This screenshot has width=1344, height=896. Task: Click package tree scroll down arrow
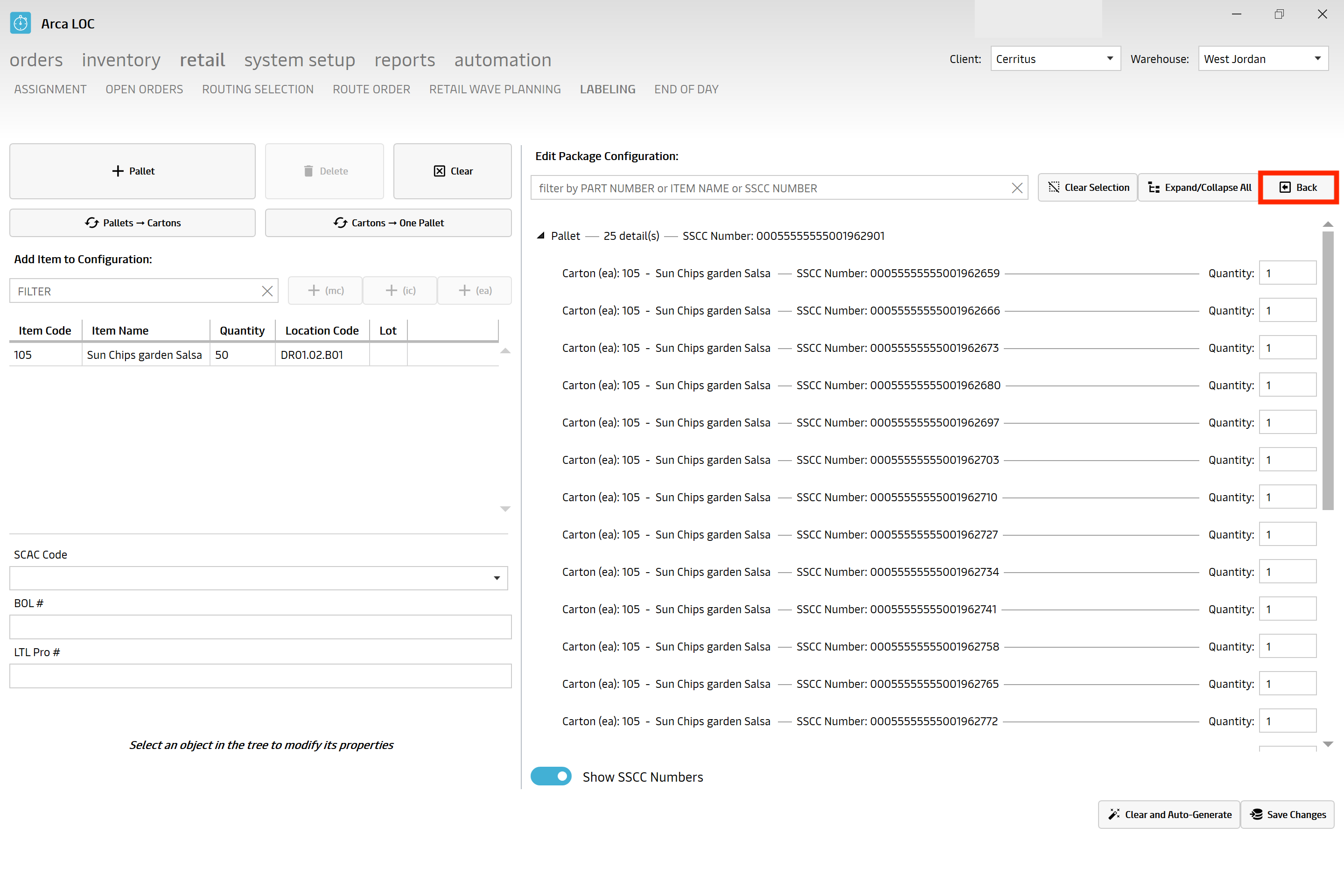click(1328, 744)
